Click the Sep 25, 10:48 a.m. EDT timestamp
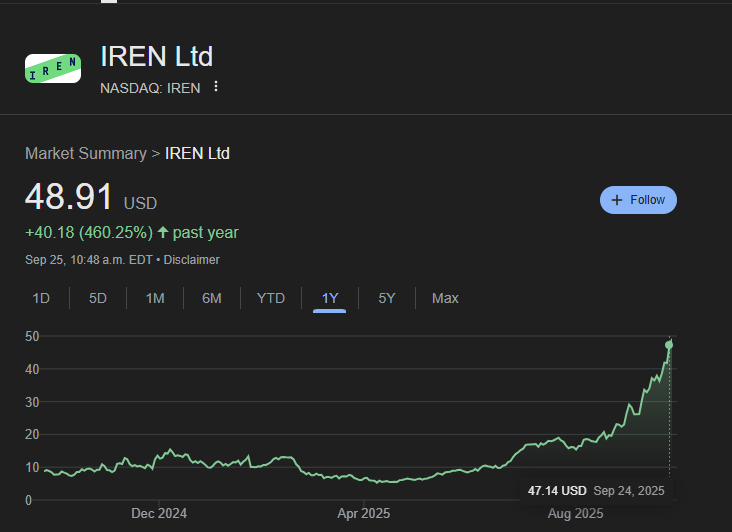The width and height of the screenshot is (732, 532). (x=89, y=259)
